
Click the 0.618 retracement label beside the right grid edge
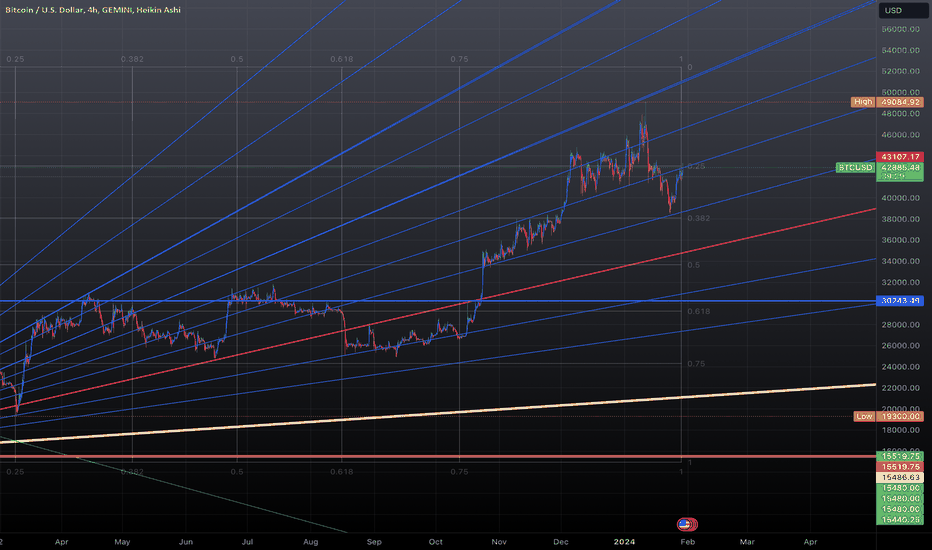[x=698, y=311]
